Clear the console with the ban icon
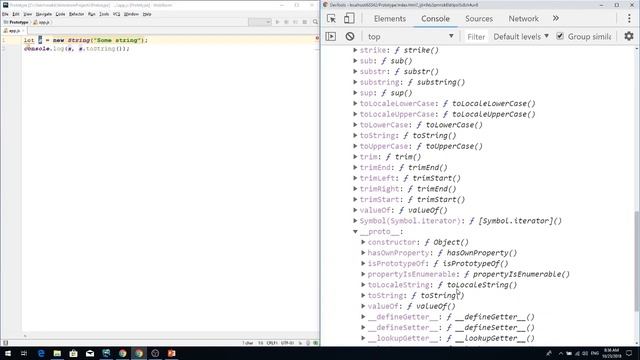This screenshot has width=640, height=360. [350, 37]
